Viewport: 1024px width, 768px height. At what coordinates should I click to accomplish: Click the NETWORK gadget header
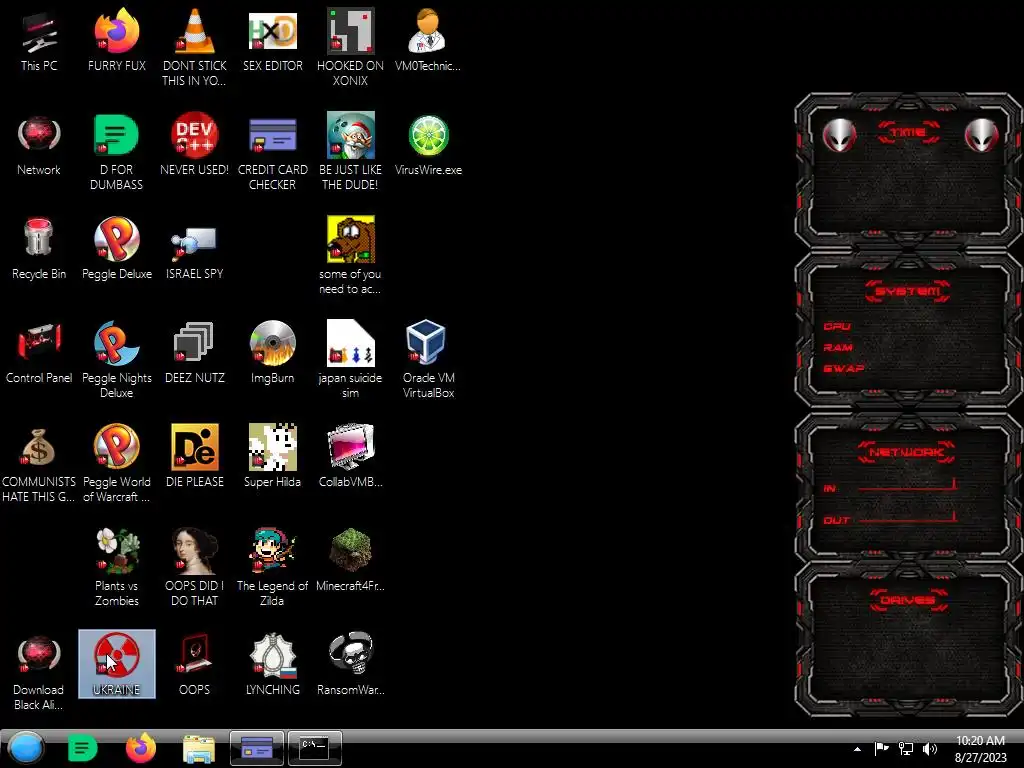pyautogui.click(x=906, y=451)
